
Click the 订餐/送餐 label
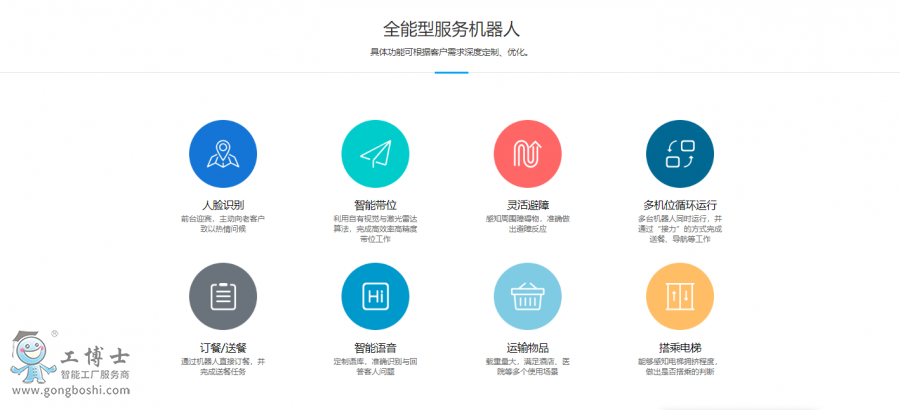[223, 348]
